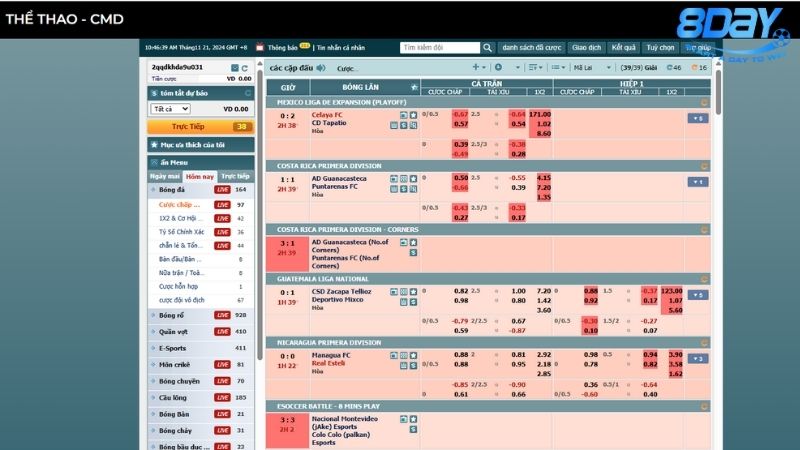Click the star icon in BÓNG LĂN header
This screenshot has width=800, height=450.
414,87
